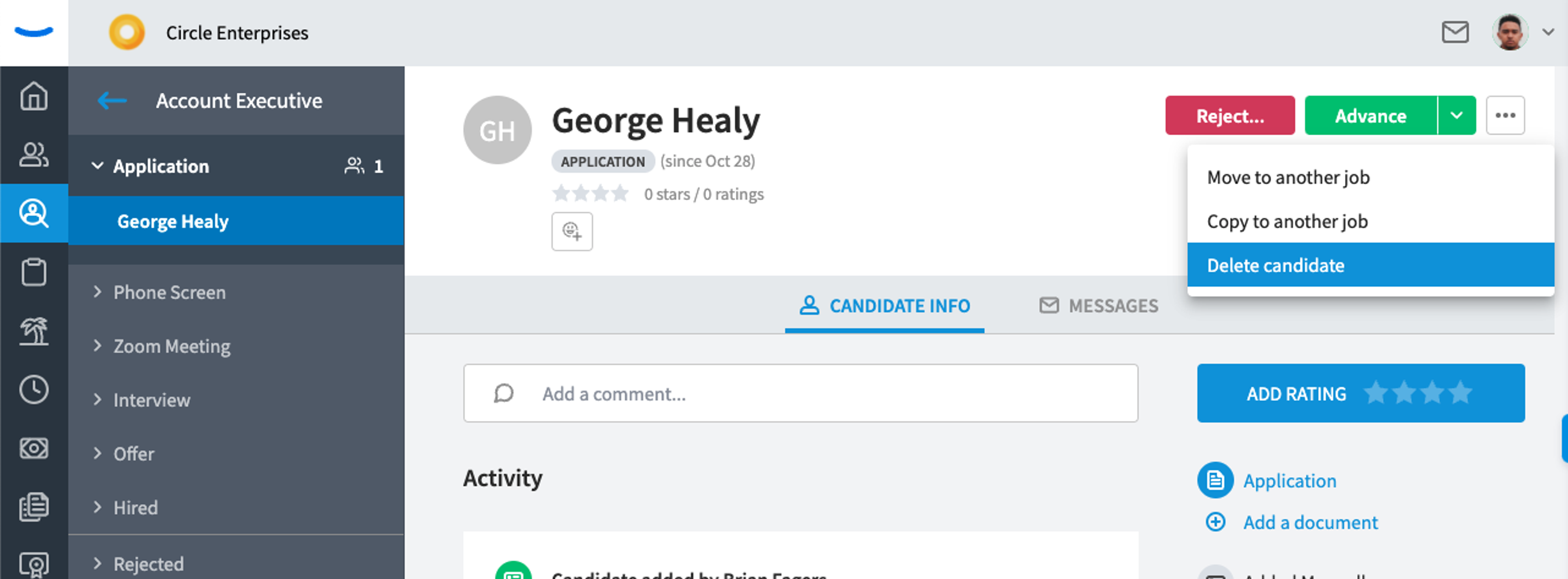This screenshot has width=1568, height=579.
Task: Switch to the Messages tab
Action: pyautogui.click(x=1099, y=306)
